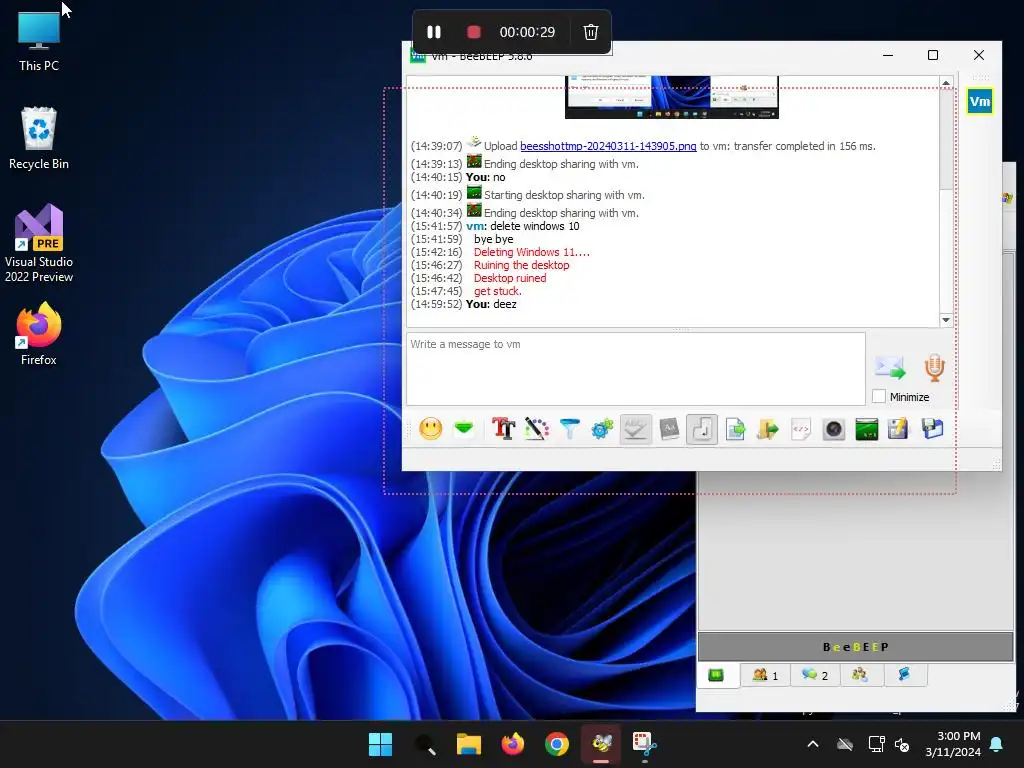The width and height of the screenshot is (1024, 768).
Task: Click the blue funnel filter icon
Action: pos(569,429)
